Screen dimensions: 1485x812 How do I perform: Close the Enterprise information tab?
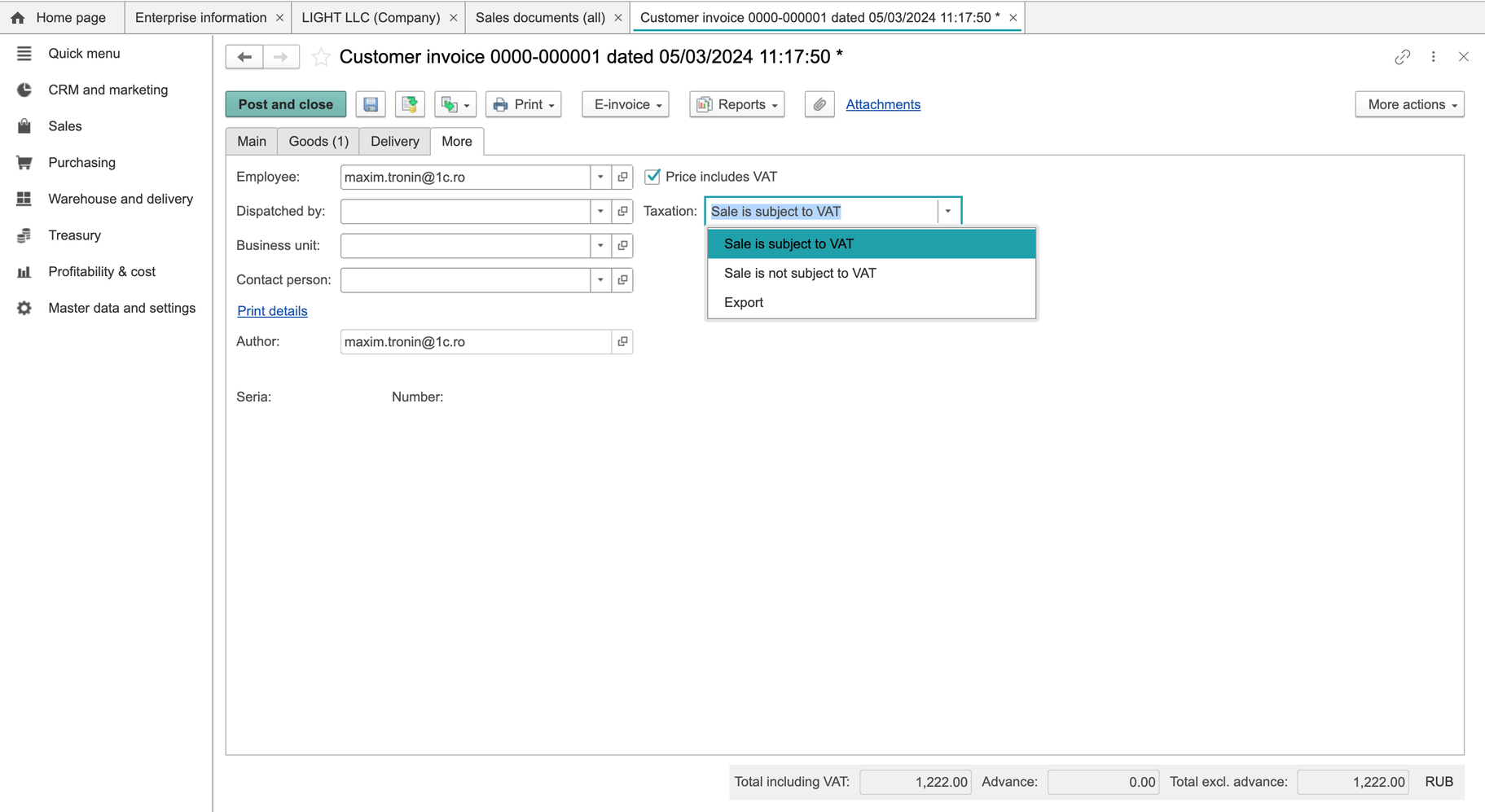(x=279, y=17)
